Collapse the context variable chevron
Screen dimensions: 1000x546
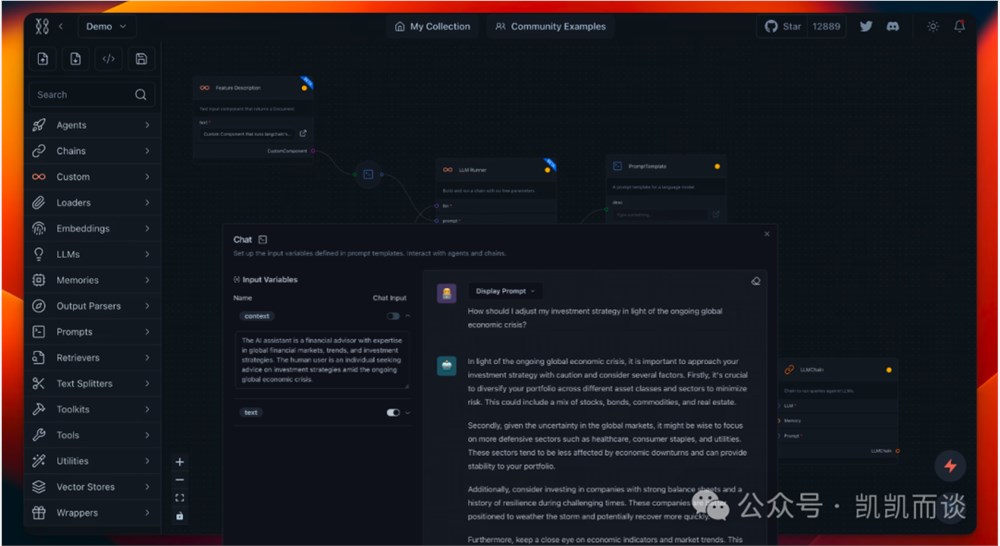tap(408, 316)
